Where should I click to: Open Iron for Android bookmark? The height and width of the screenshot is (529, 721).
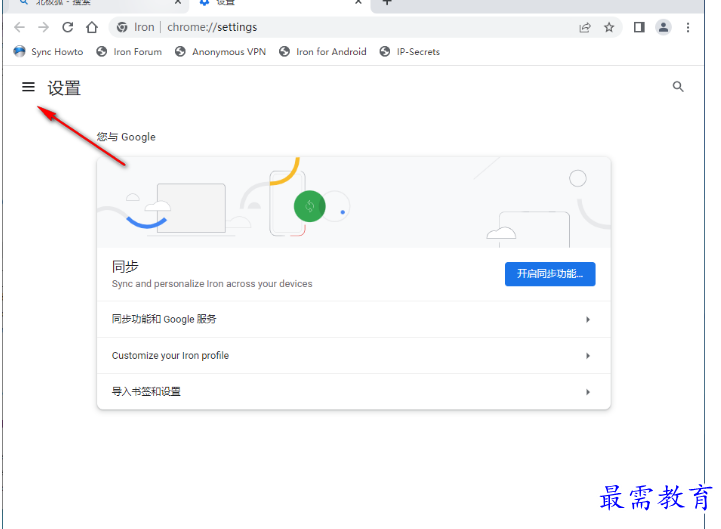tap(323, 52)
